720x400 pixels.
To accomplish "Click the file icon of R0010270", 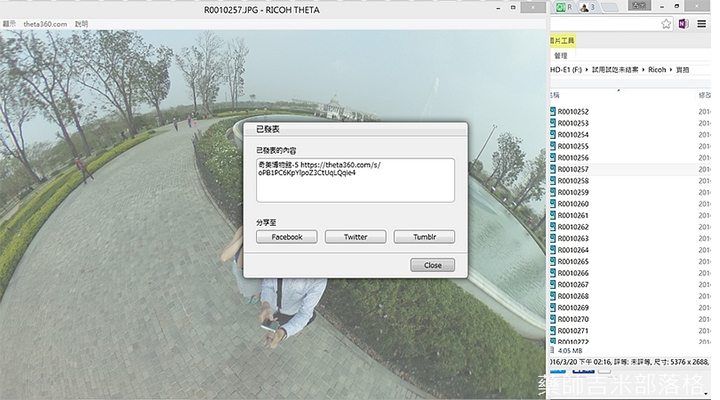I will 553,319.
